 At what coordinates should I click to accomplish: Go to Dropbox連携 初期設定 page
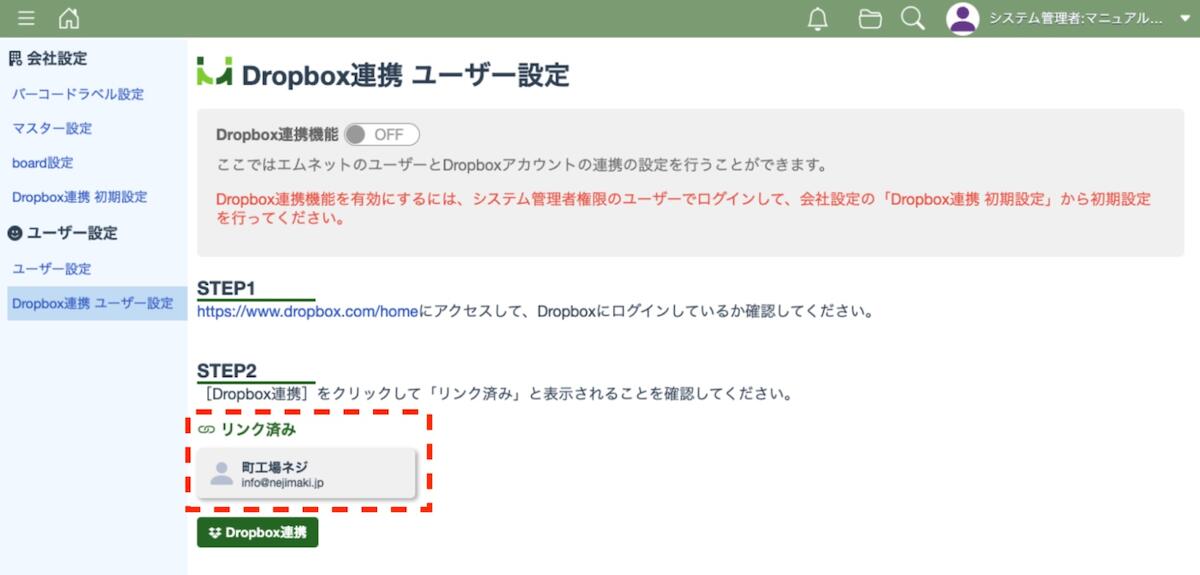pos(80,197)
